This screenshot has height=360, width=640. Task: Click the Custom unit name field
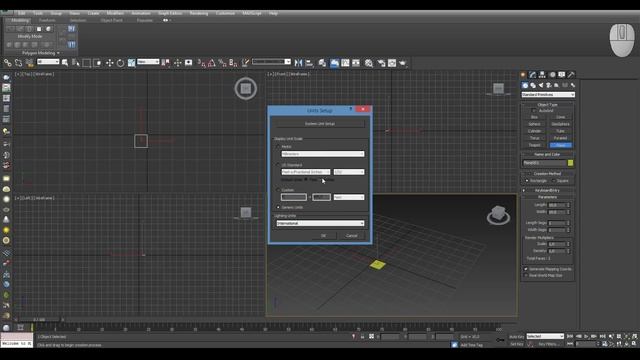point(294,197)
